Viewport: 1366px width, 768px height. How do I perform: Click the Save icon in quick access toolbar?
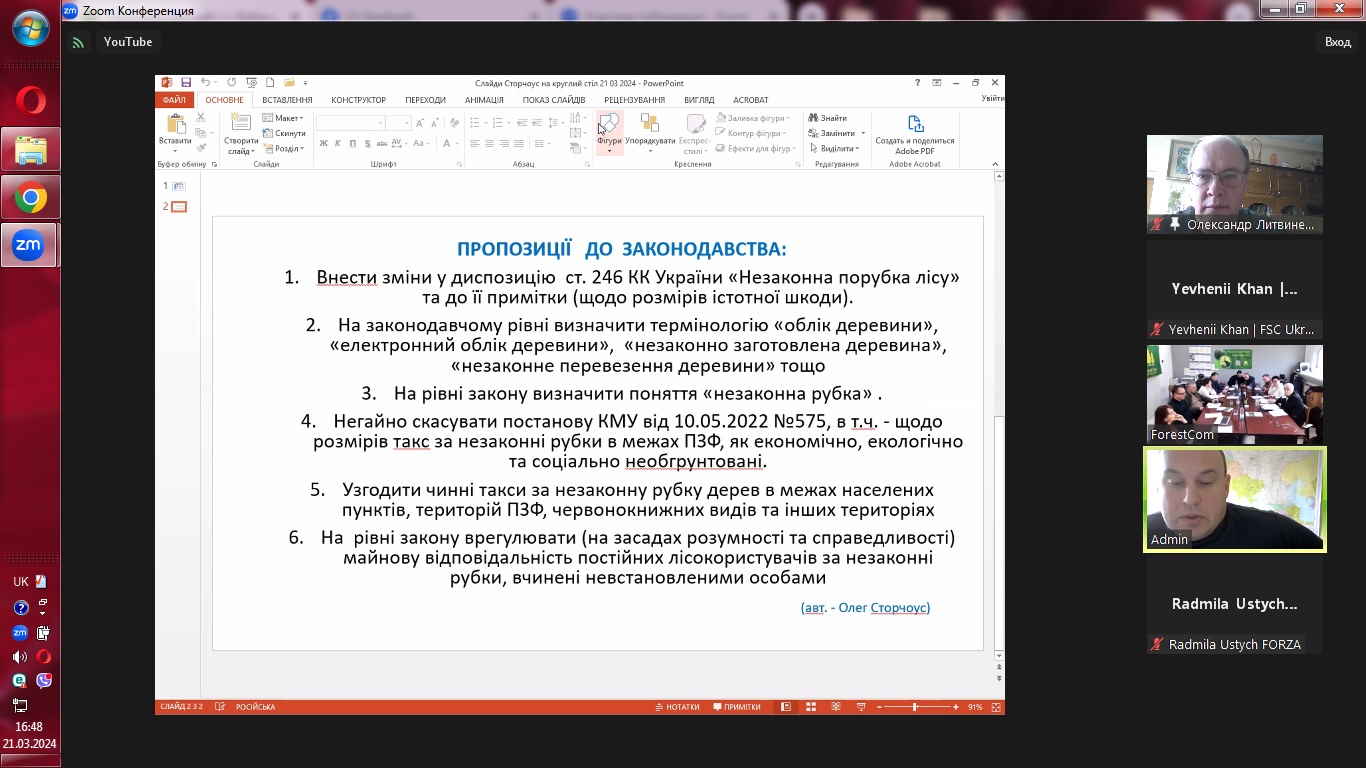coord(186,83)
